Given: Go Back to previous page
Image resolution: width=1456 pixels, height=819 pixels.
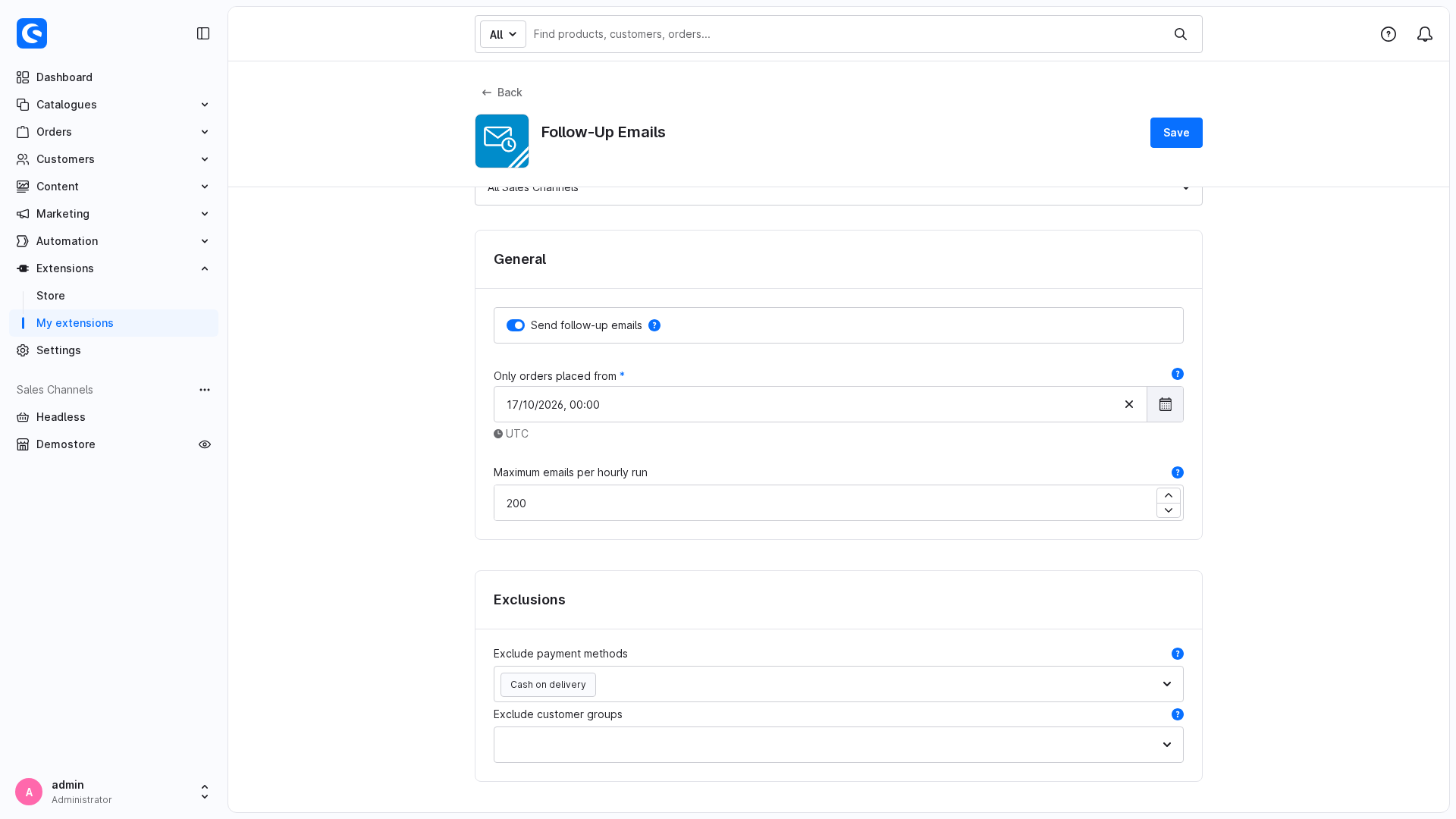Looking at the screenshot, I should pos(501,93).
